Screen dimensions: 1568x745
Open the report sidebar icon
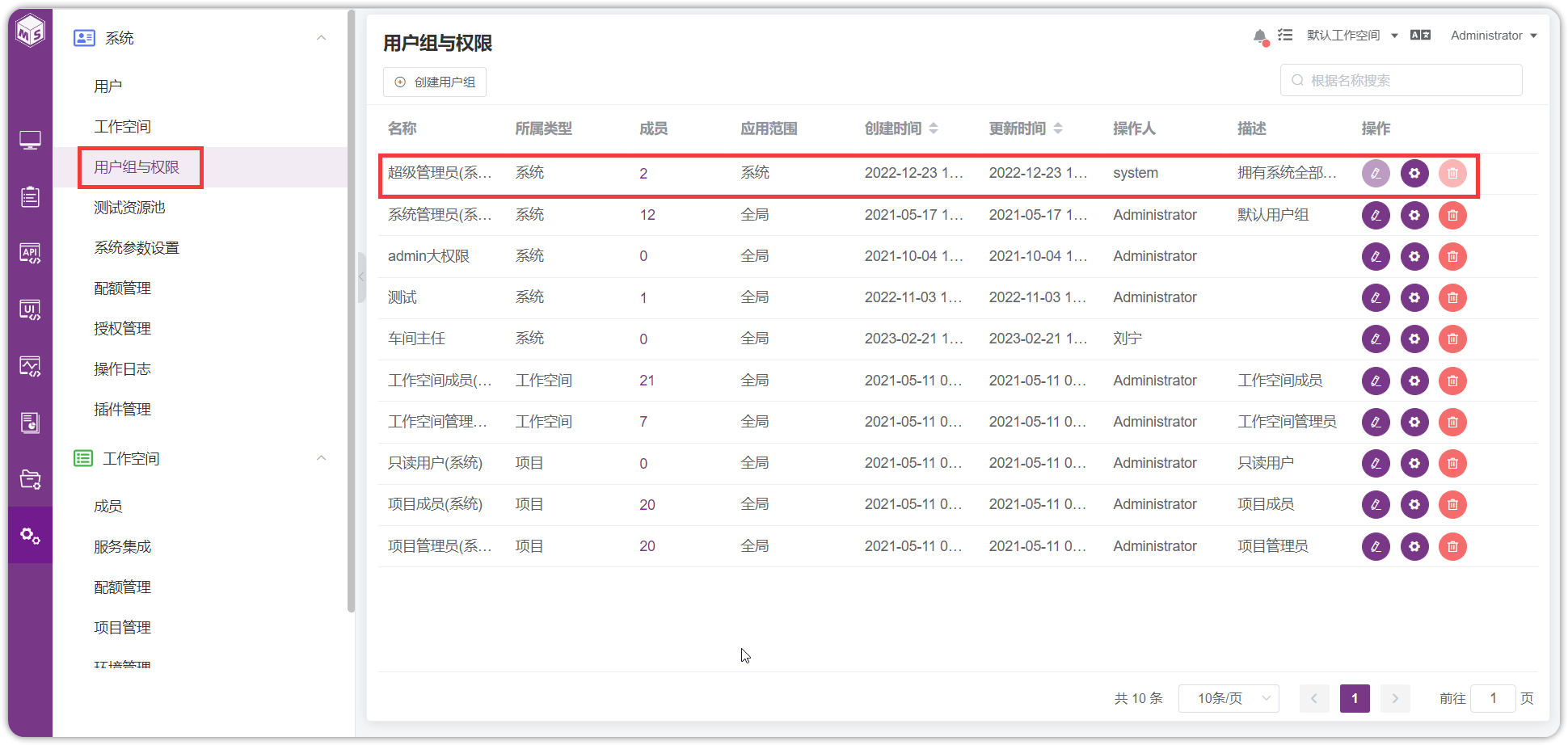point(31,423)
